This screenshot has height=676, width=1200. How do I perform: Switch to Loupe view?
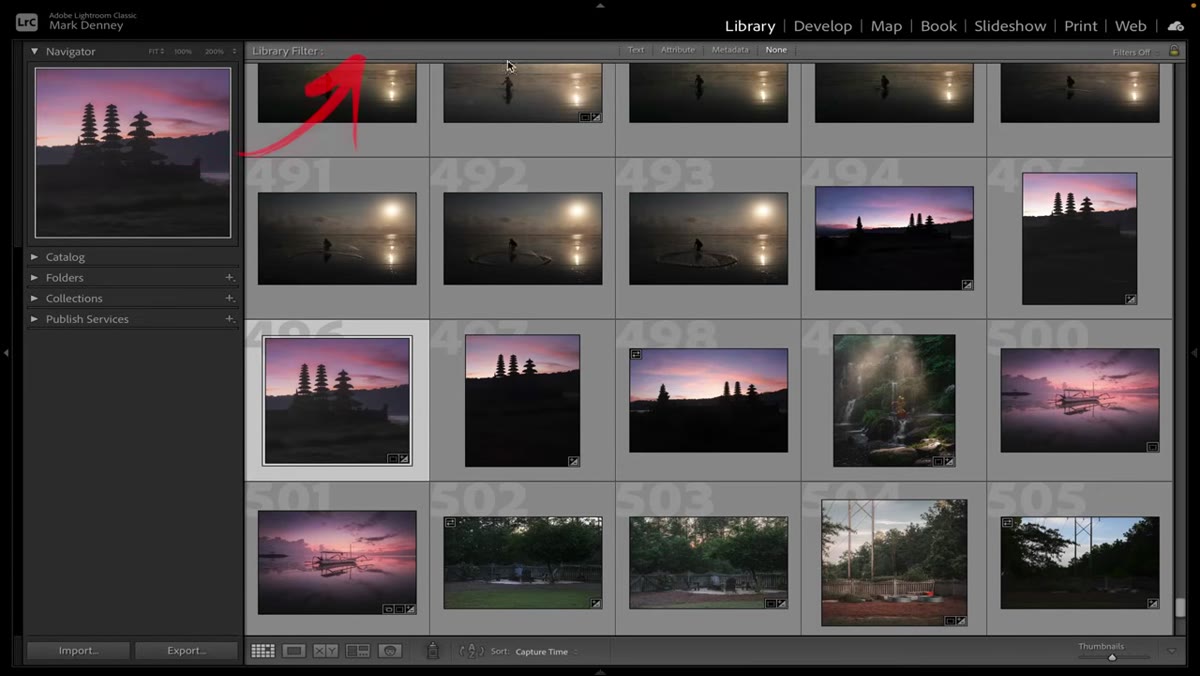(294, 651)
